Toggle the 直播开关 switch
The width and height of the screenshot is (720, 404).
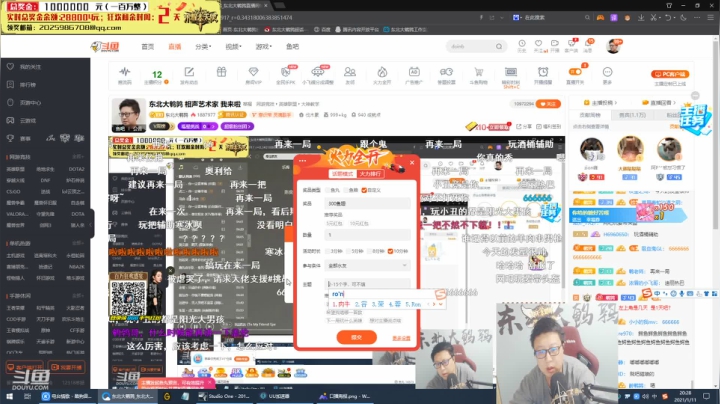tap(575, 72)
